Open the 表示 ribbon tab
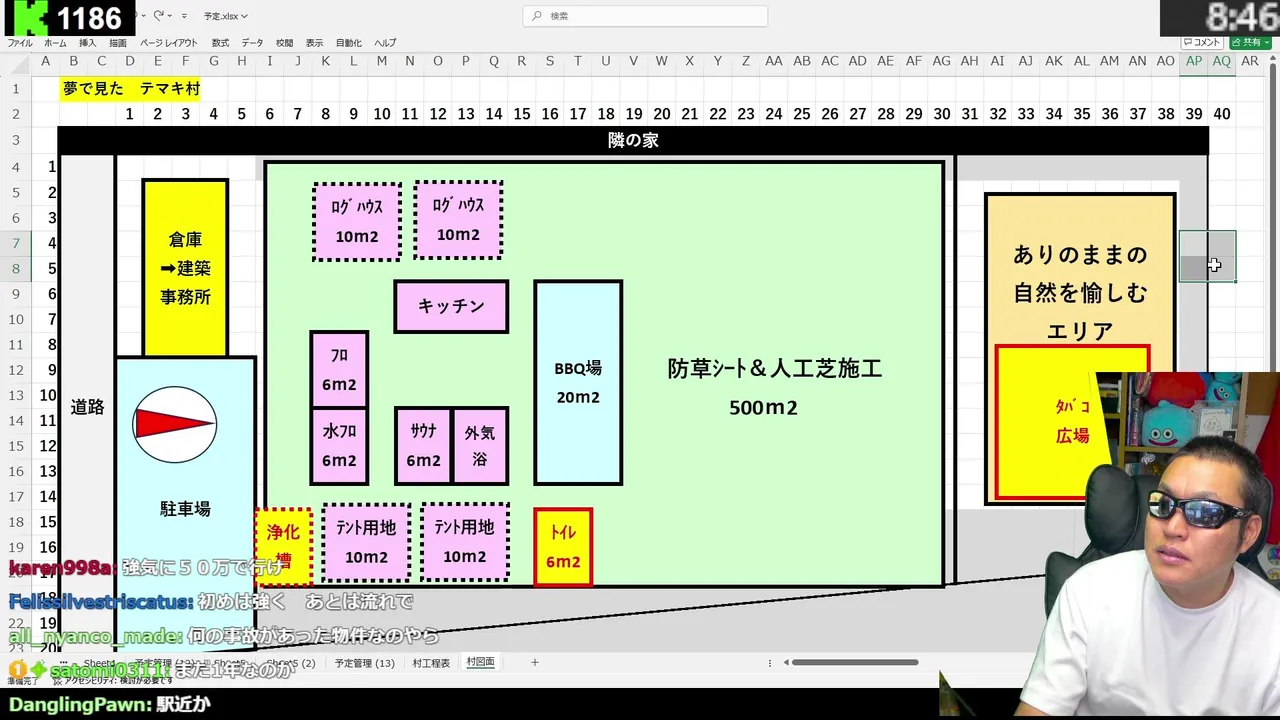Viewport: 1280px width, 720px height. coord(314,43)
